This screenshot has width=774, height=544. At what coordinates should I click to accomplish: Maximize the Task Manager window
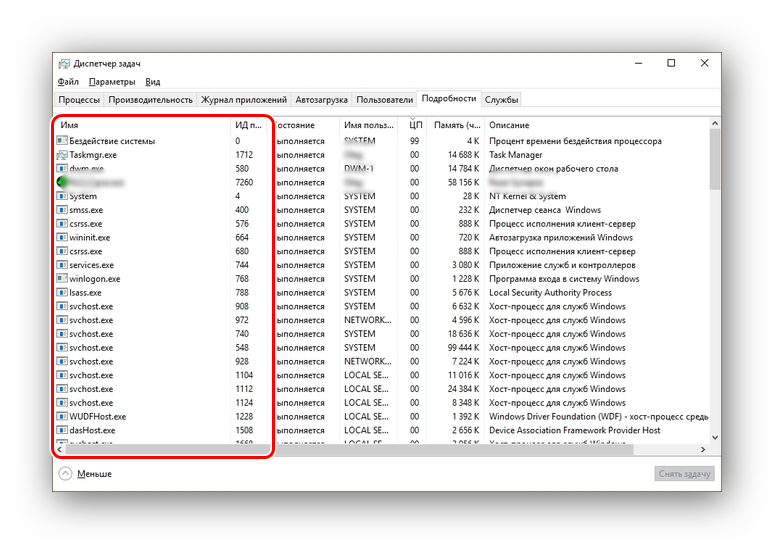[671, 63]
